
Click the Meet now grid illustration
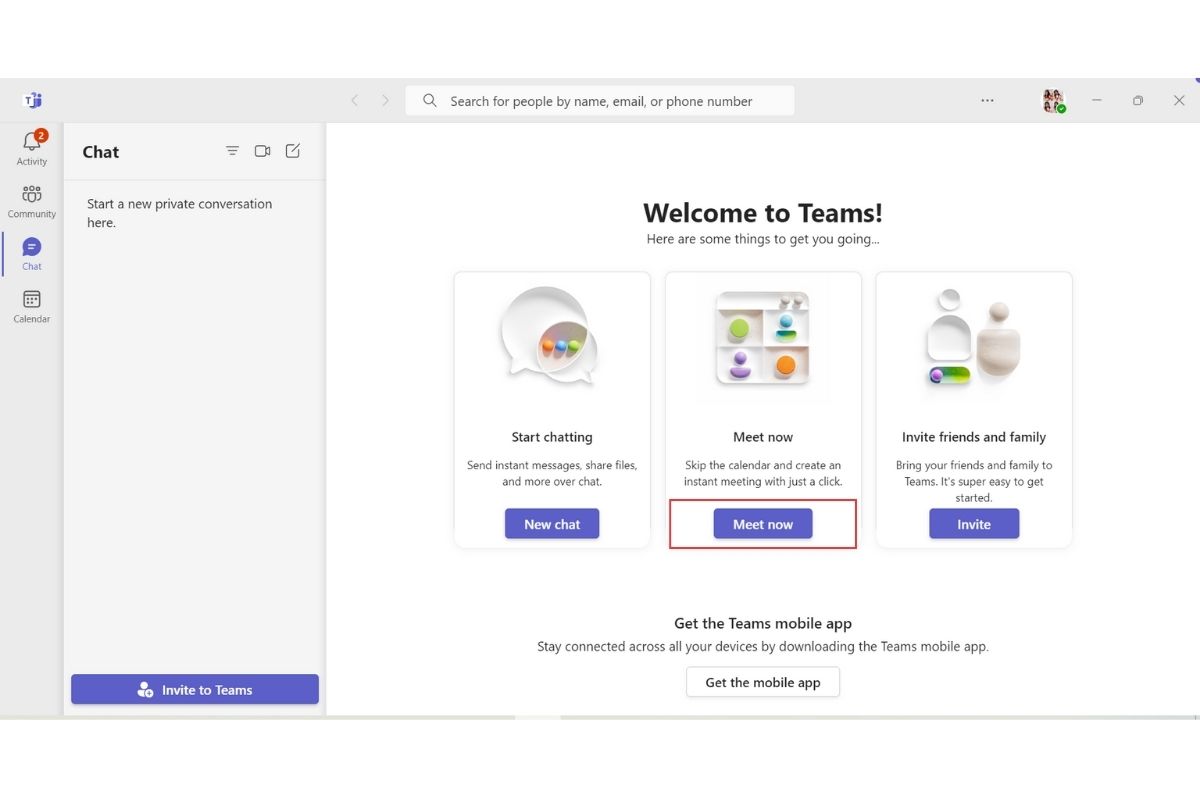tap(763, 338)
